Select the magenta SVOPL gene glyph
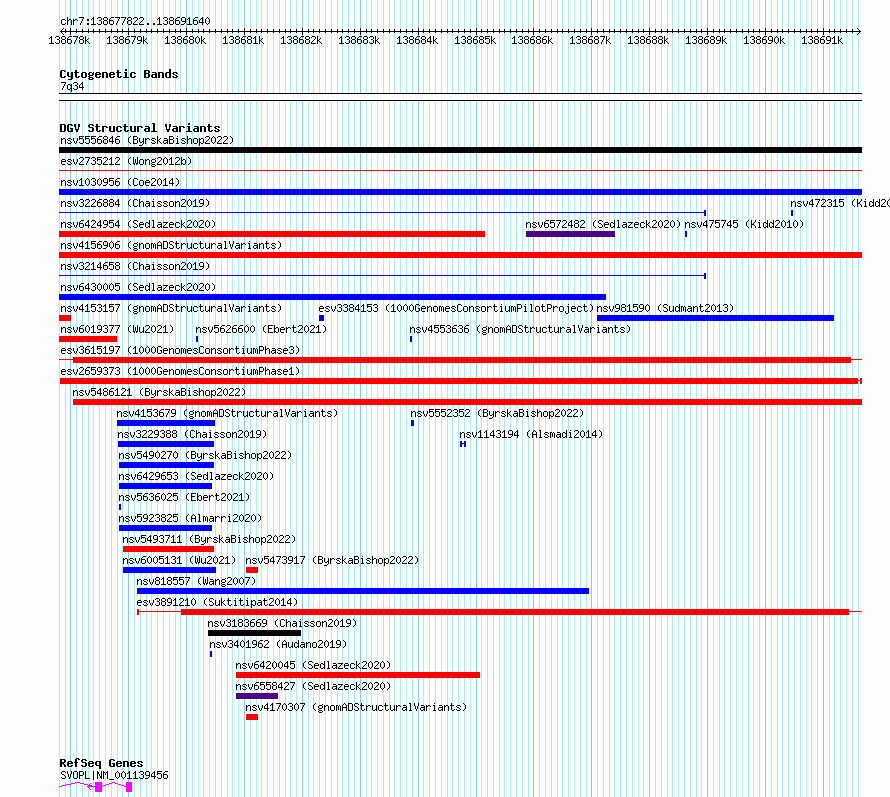This screenshot has width=890, height=797. click(x=96, y=787)
